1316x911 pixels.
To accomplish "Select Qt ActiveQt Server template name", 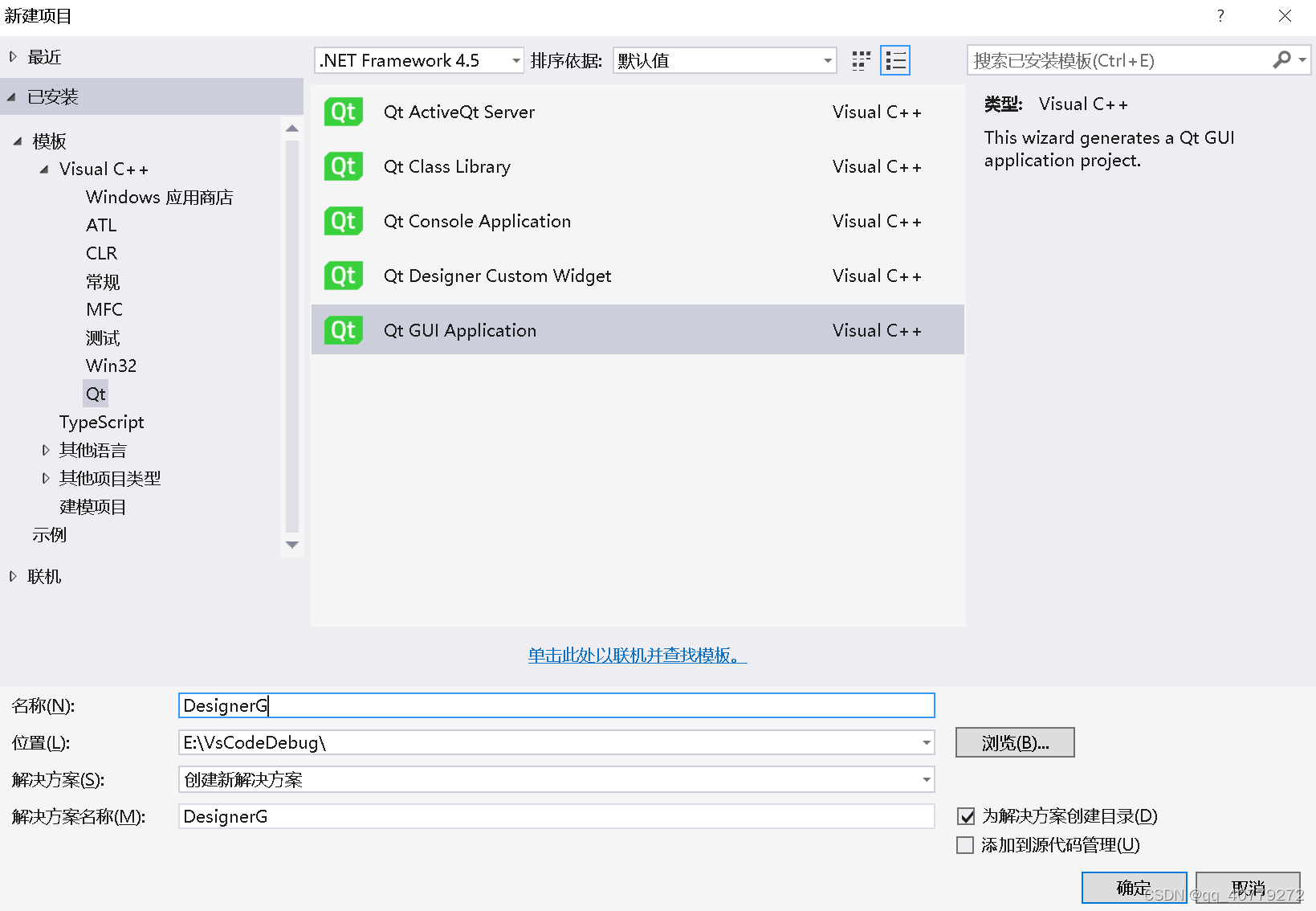I will [x=459, y=112].
